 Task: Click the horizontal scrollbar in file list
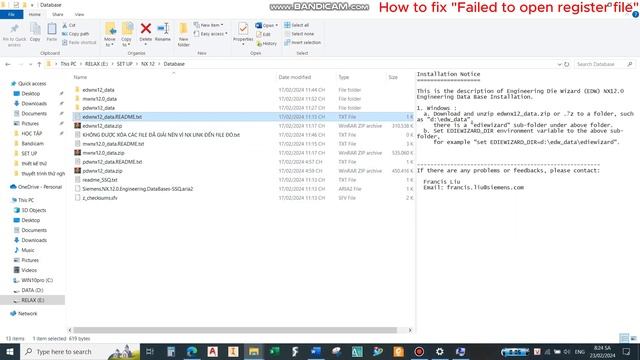pos(235,330)
